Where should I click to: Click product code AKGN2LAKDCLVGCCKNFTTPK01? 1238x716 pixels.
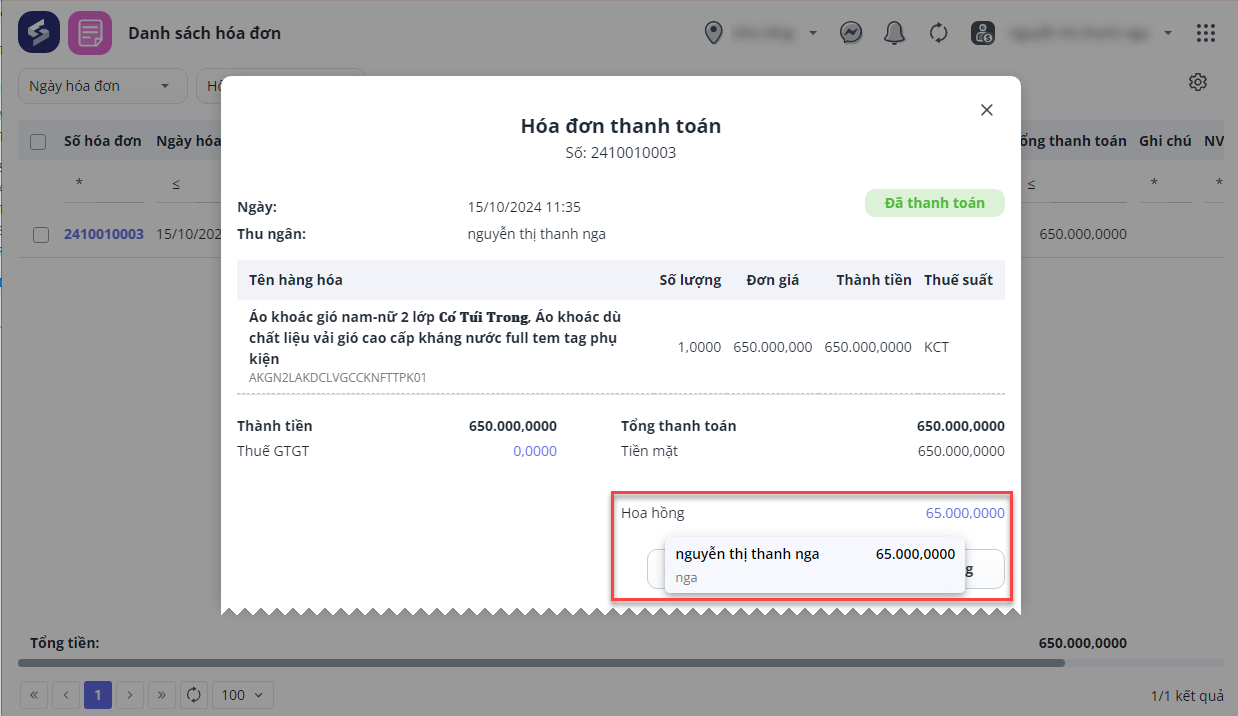coord(338,378)
